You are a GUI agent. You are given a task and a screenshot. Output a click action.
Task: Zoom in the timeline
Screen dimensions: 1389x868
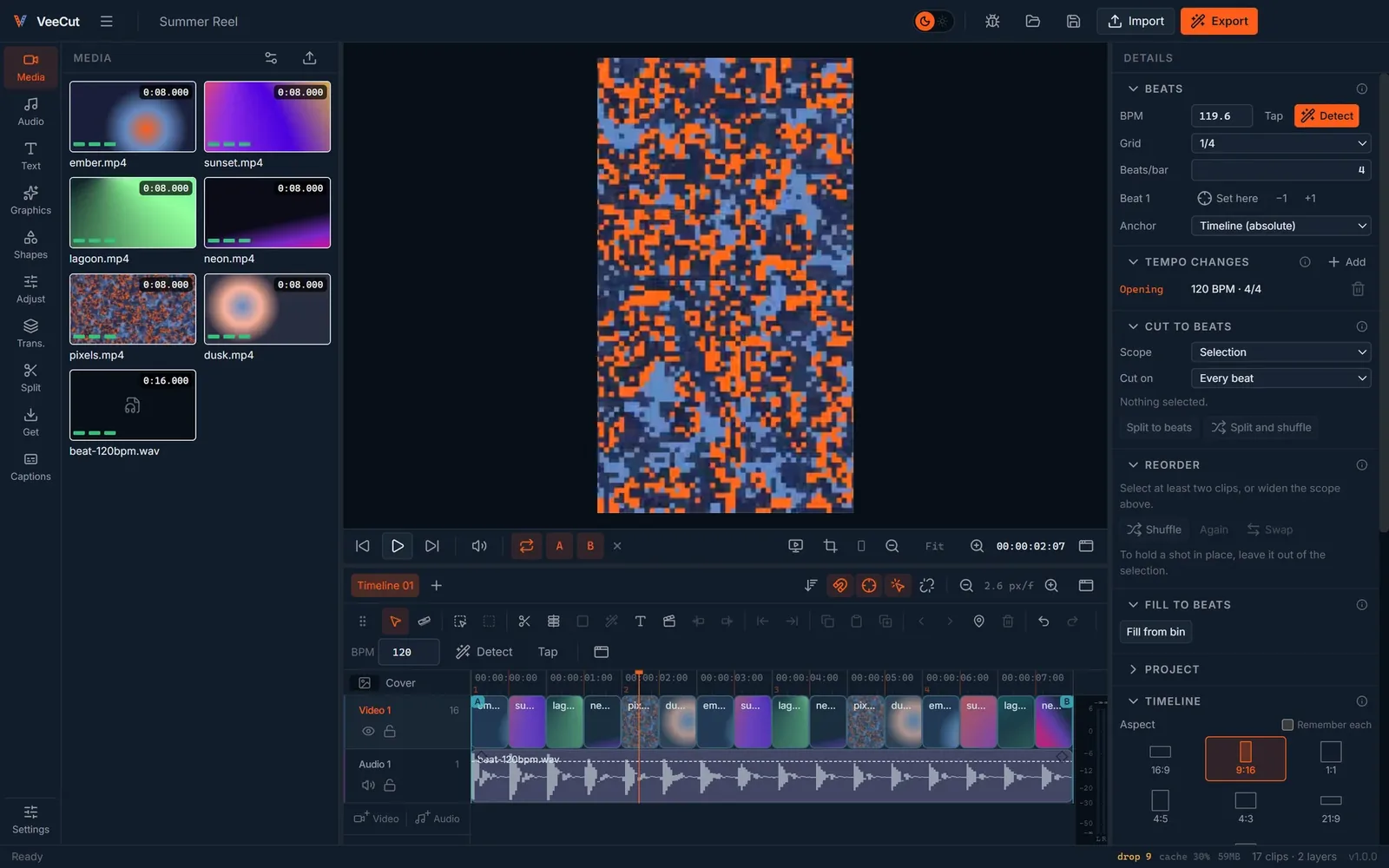coord(1051,586)
